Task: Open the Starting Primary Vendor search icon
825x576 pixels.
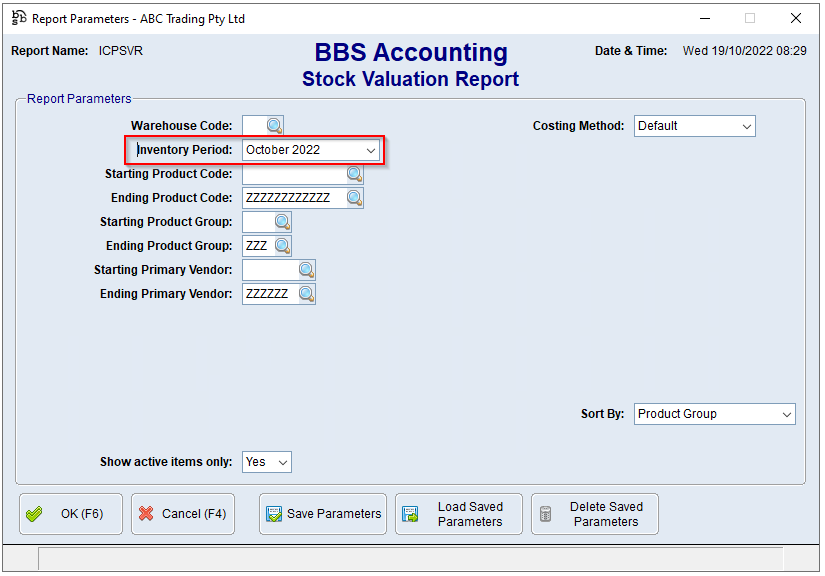Action: pyautogui.click(x=307, y=269)
